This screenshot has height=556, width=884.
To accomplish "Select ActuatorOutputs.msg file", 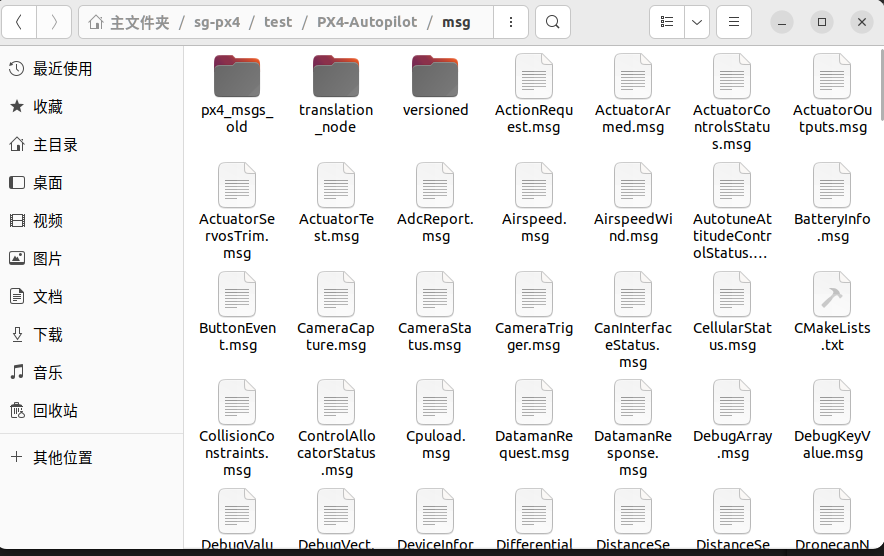I will tap(832, 94).
